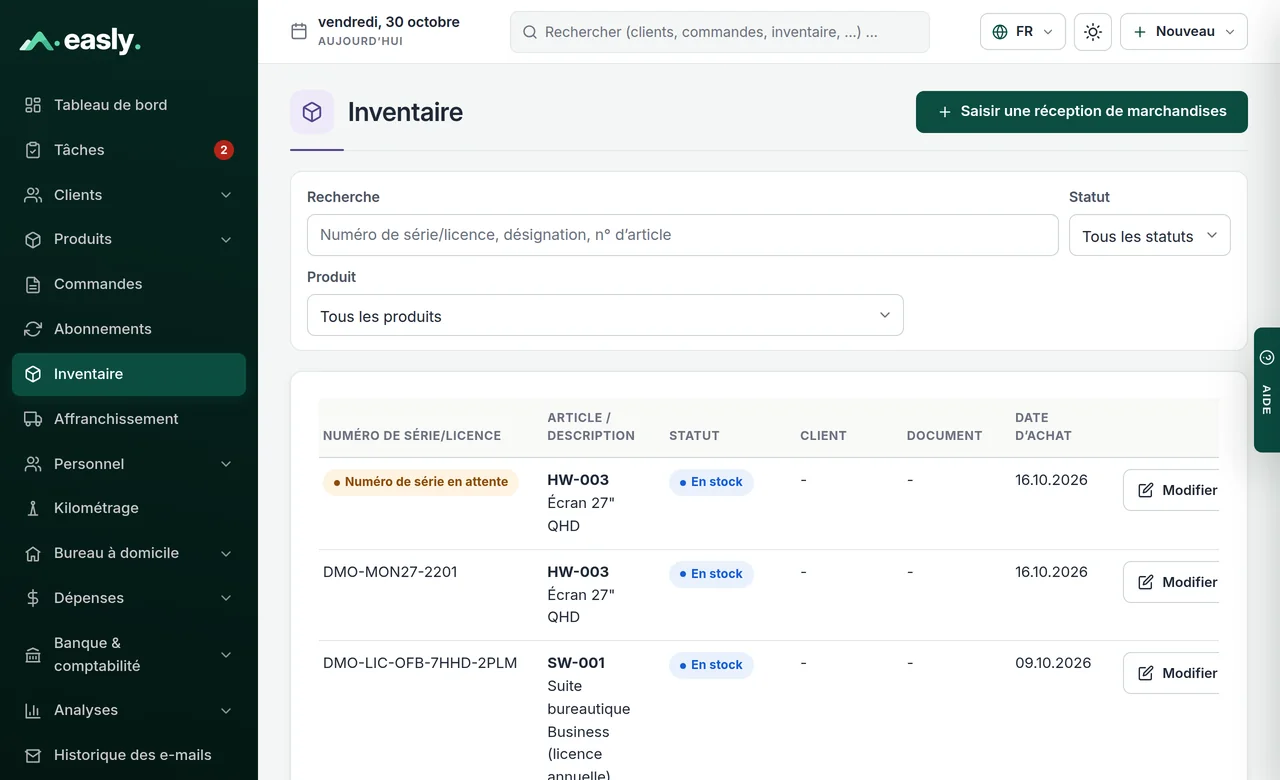Click the red Tâches notification badge
The image size is (1280, 780).
coord(224,150)
